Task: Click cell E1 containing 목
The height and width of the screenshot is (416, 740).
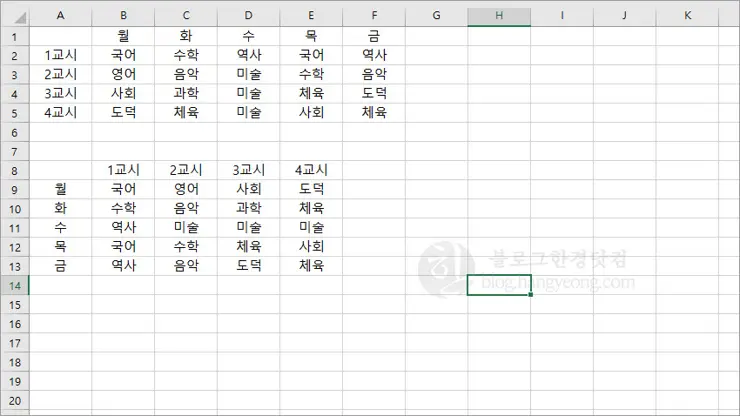Action: click(x=311, y=36)
